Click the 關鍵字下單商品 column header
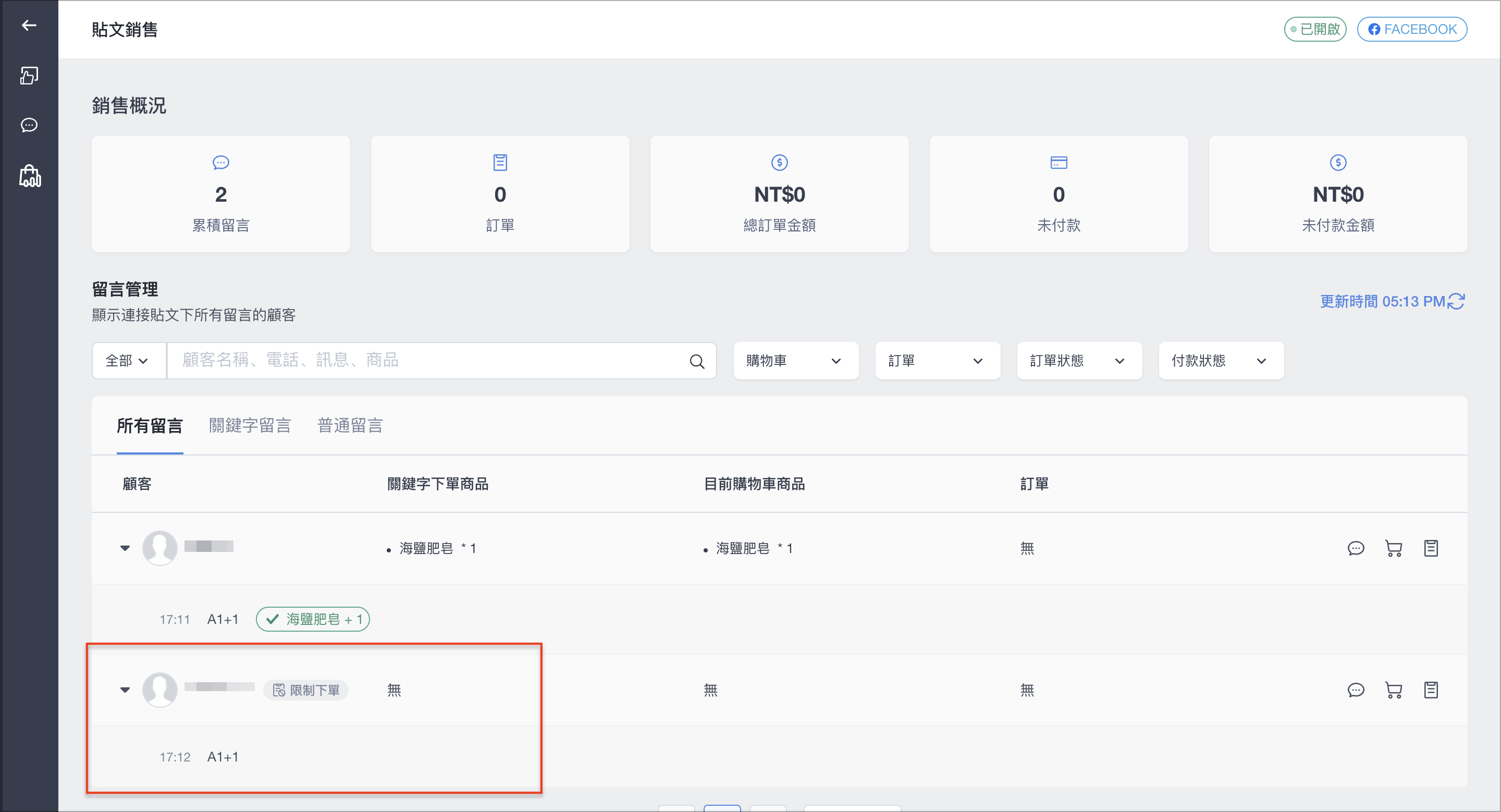 pos(438,484)
